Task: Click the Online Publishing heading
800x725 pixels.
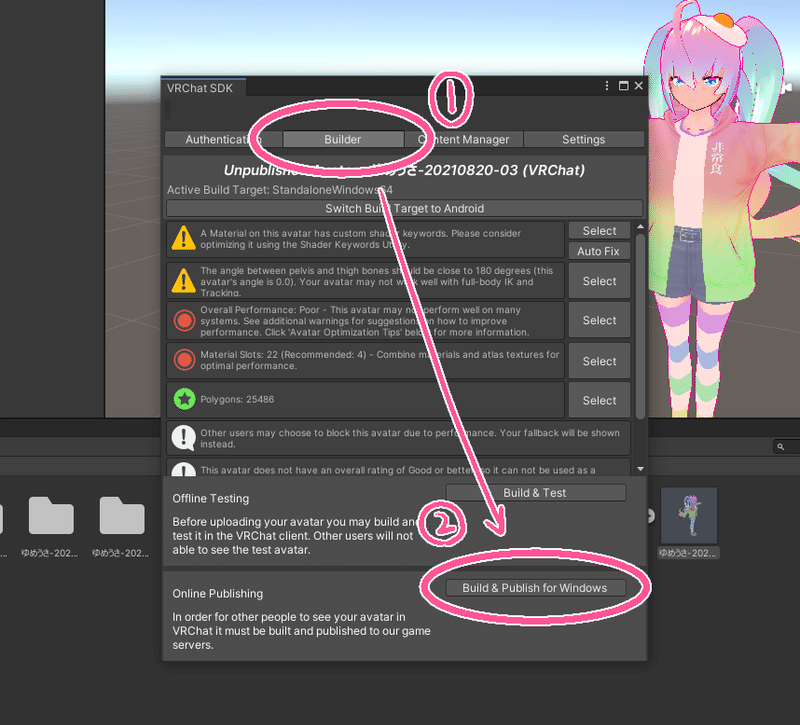Action: coord(218,593)
